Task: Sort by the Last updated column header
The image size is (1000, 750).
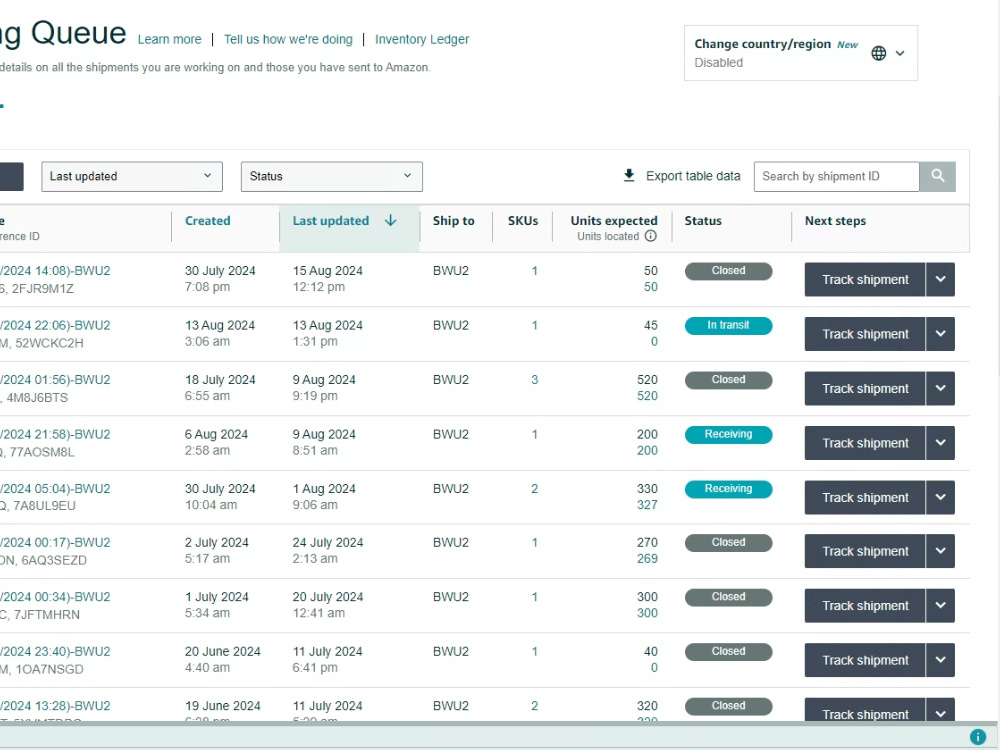Action: click(331, 221)
